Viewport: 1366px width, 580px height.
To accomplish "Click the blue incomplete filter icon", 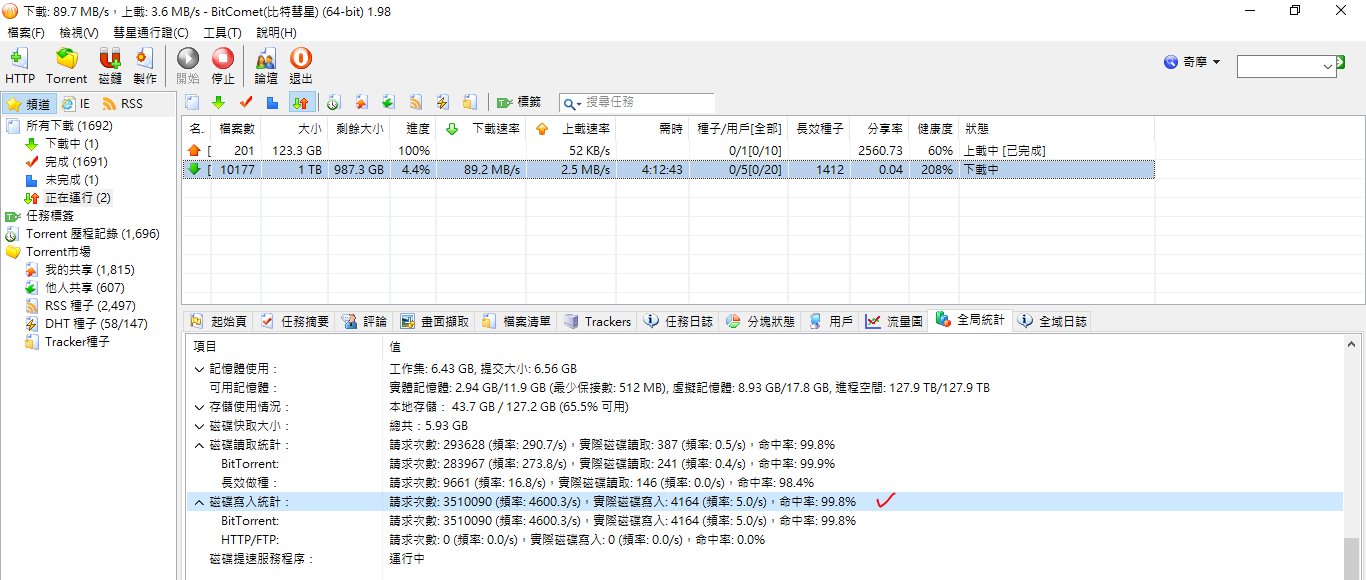I will [272, 102].
